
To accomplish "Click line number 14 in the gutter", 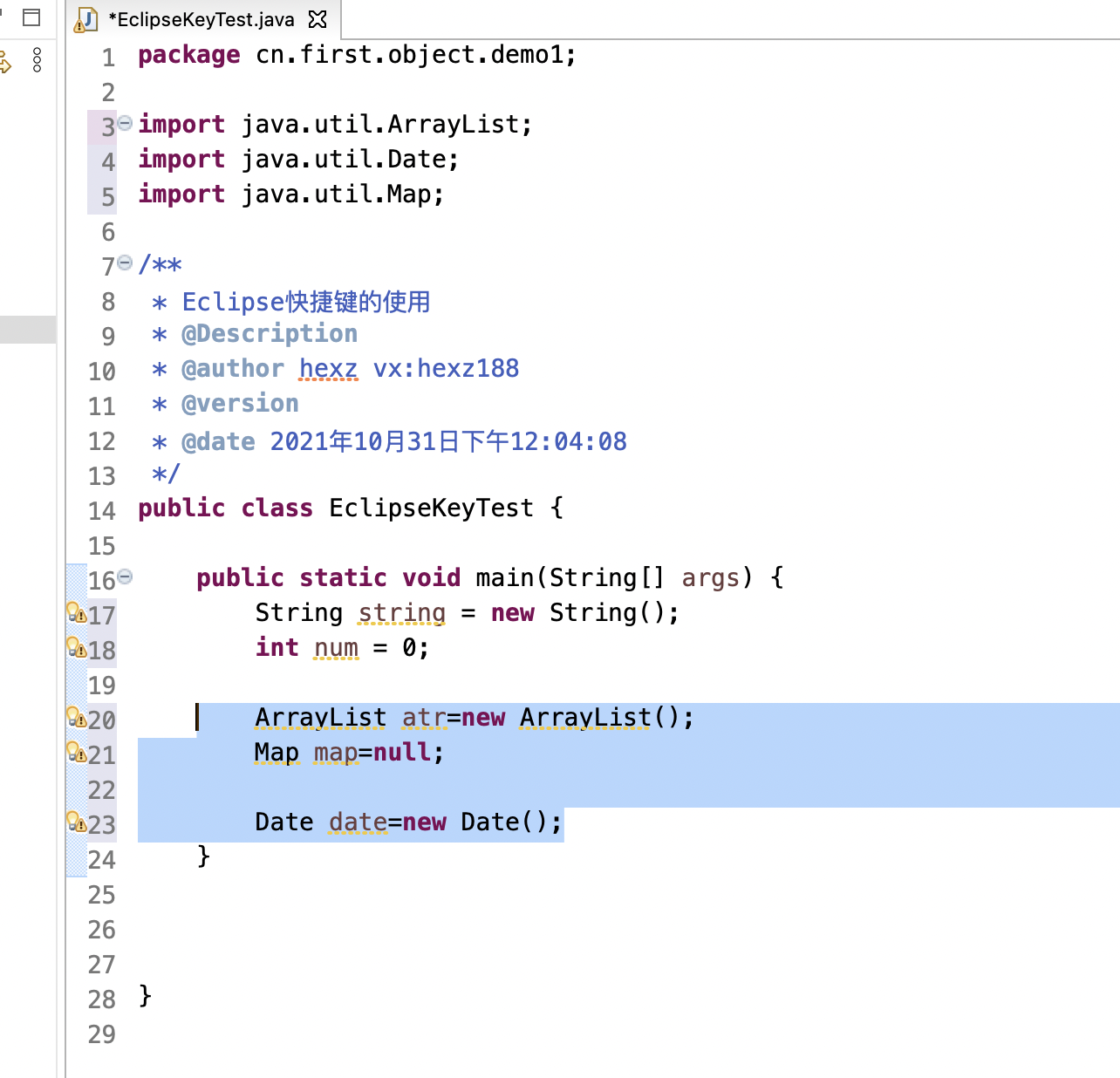I will pos(102,511).
